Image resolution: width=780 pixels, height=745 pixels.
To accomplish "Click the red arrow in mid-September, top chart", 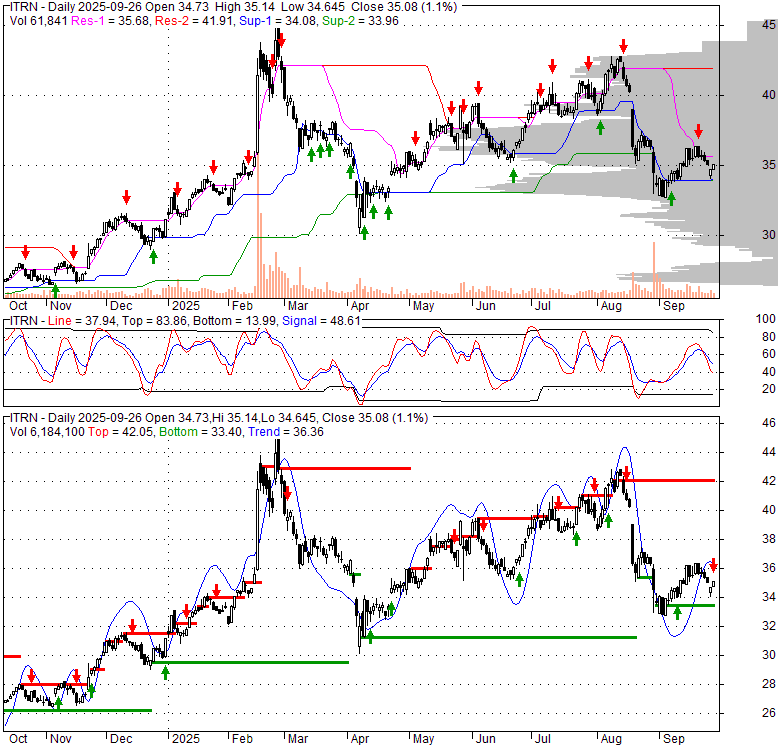I will 698,131.
